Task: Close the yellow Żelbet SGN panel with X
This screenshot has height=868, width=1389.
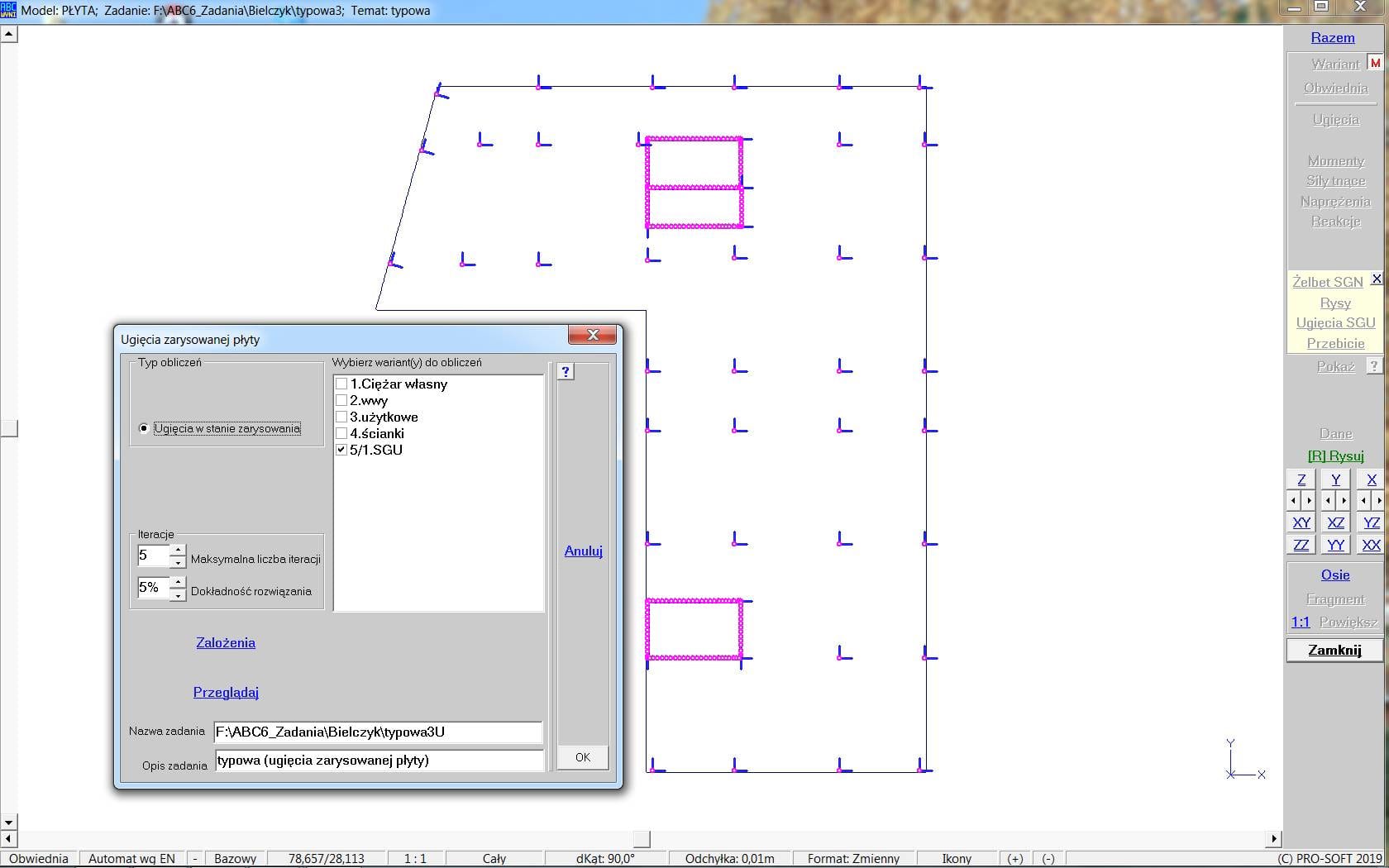Action: click(x=1377, y=279)
